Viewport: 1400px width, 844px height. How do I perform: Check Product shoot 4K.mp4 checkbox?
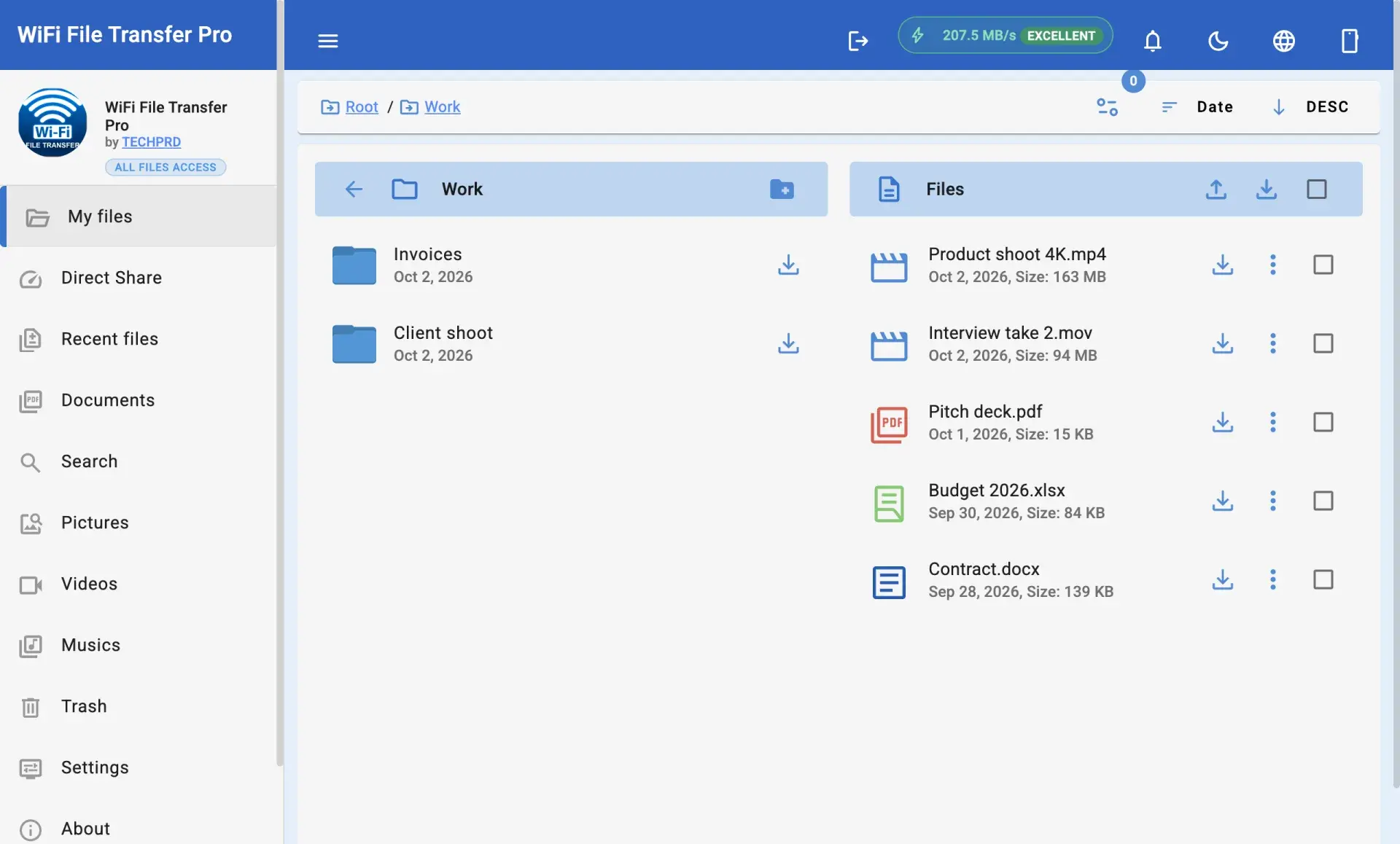pyautogui.click(x=1323, y=265)
